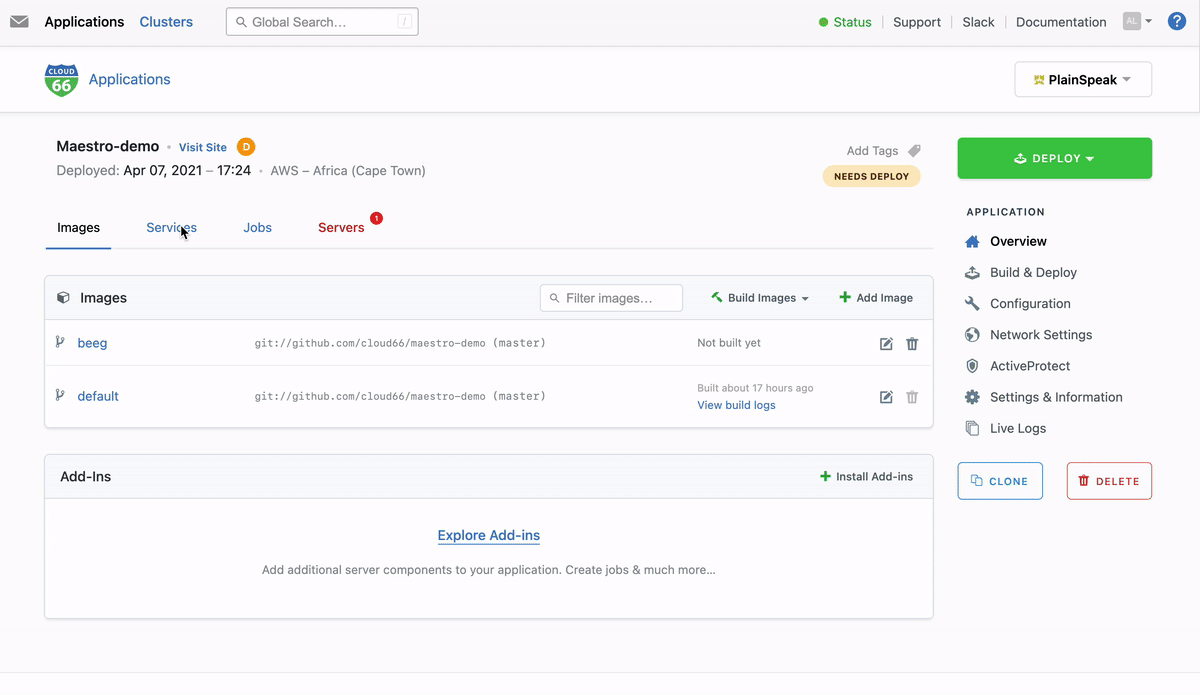Image resolution: width=1200 pixels, height=695 pixels.
Task: Click the branch icon beside default
Action: pyautogui.click(x=60, y=396)
